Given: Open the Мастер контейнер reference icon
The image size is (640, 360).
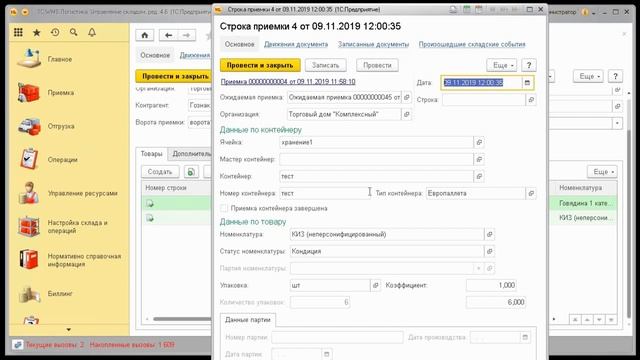Looking at the screenshot, I should coord(479,159).
